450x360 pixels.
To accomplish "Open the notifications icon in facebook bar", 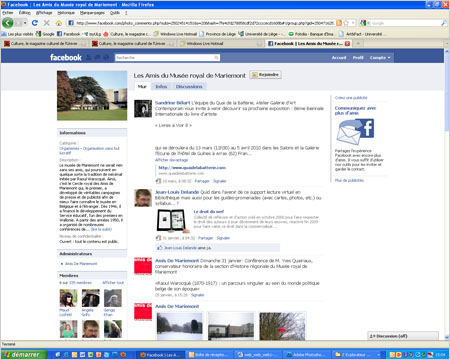I will click(x=106, y=57).
